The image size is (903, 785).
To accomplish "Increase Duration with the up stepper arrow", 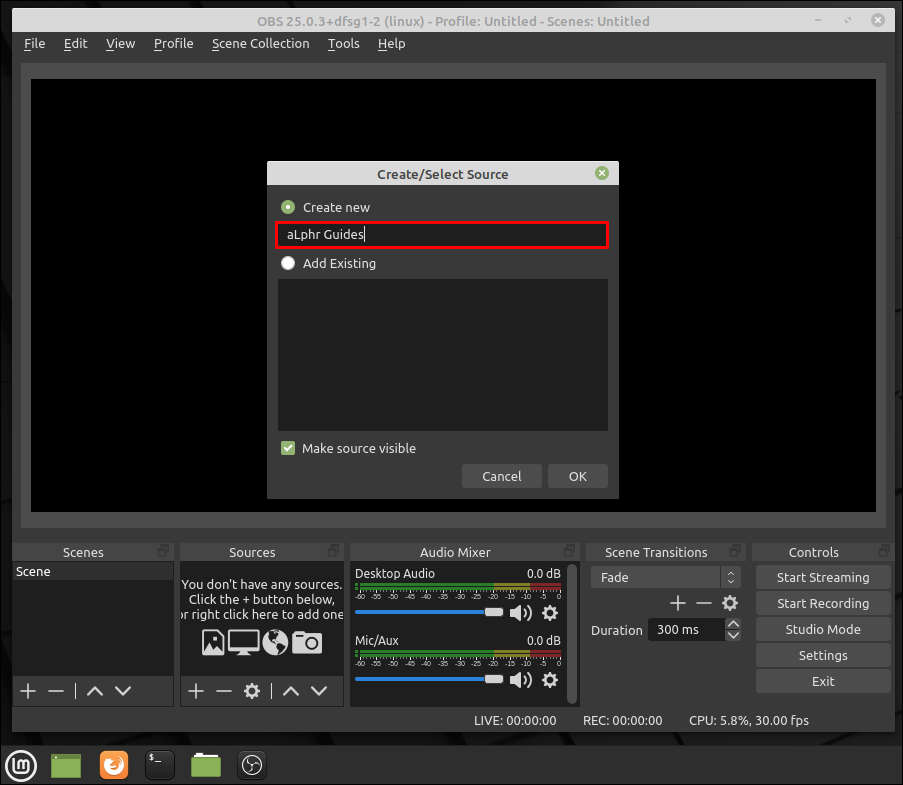I will pyautogui.click(x=733, y=624).
